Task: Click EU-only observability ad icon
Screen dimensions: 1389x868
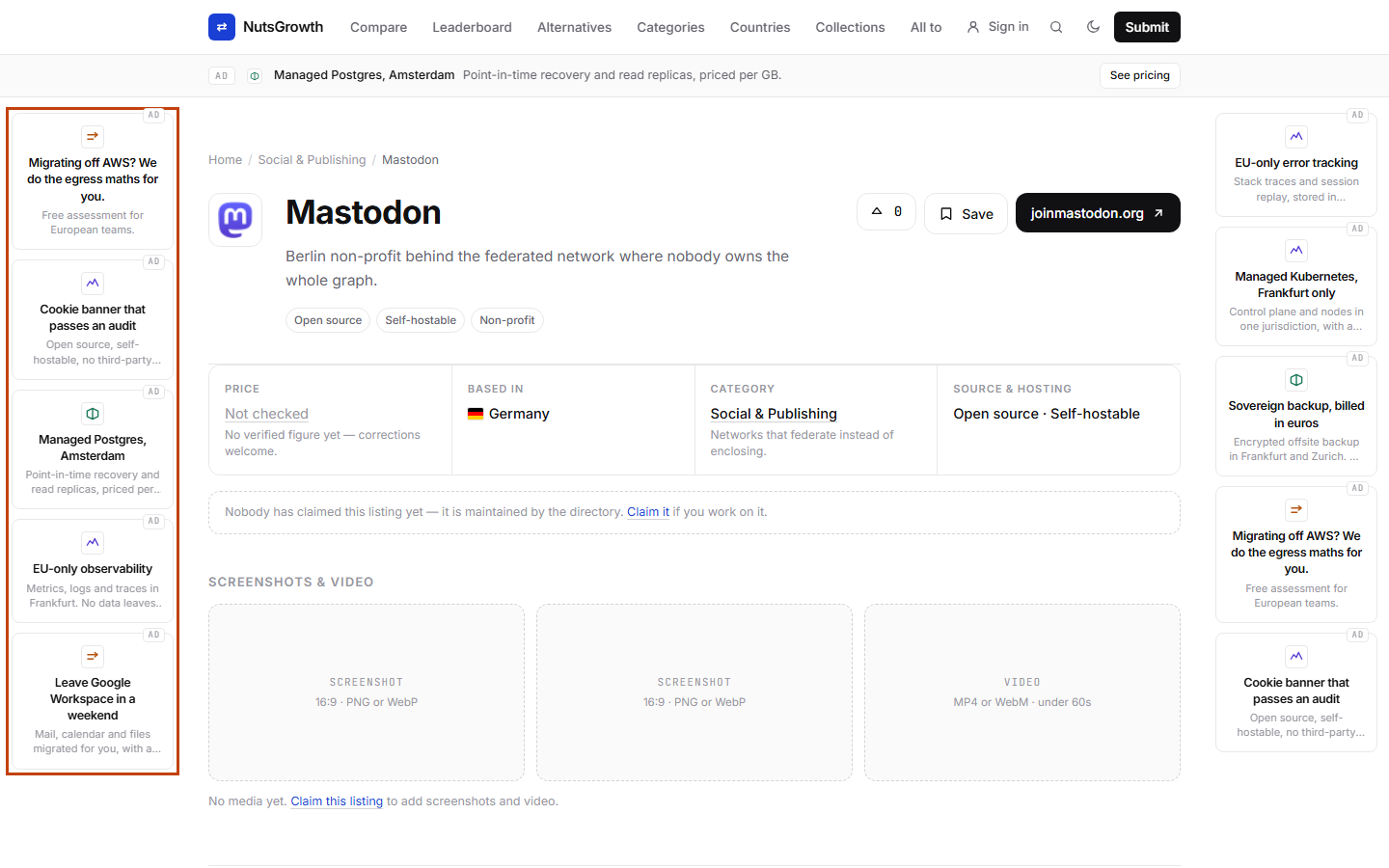Action: [93, 542]
